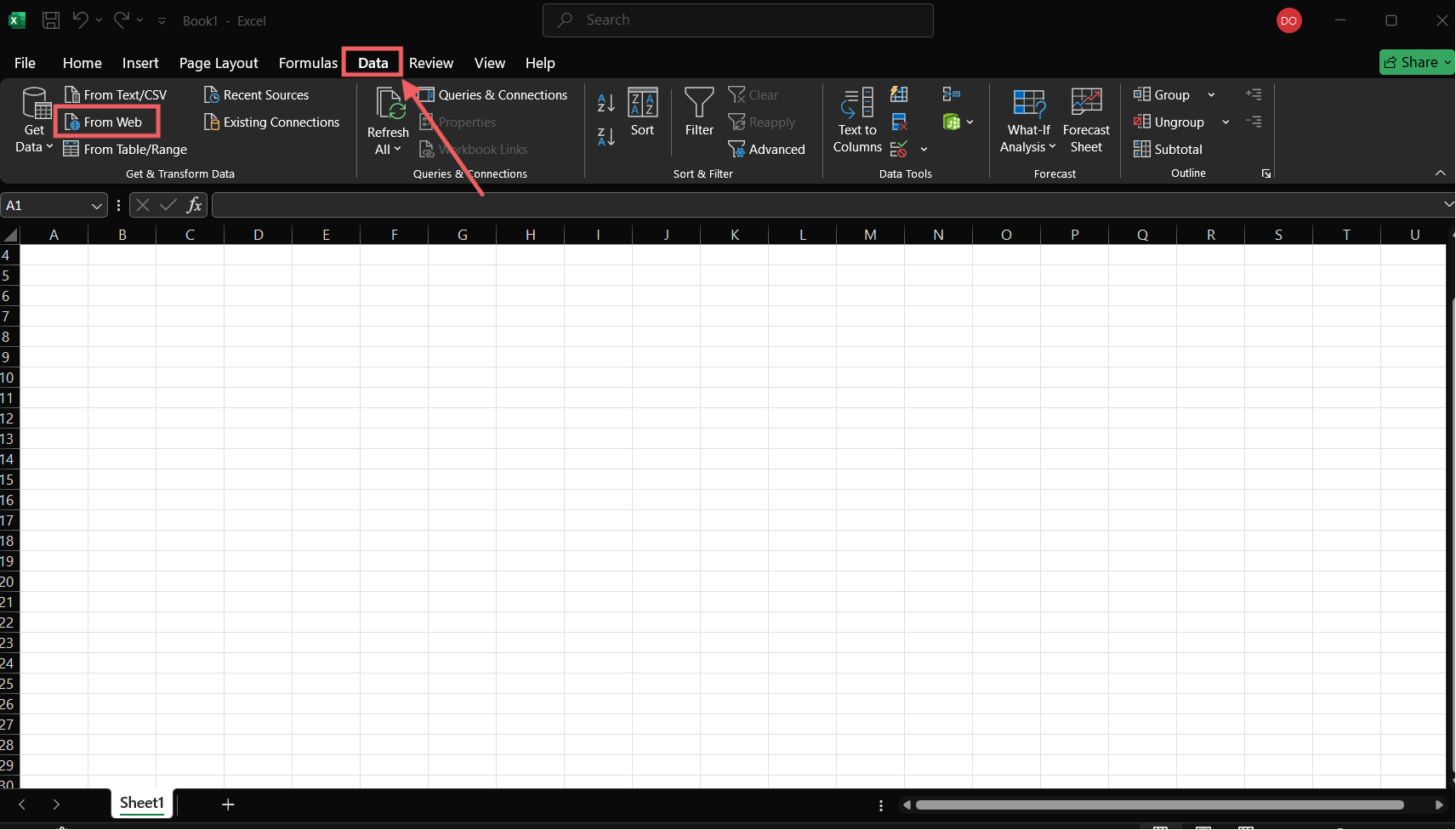Click the Flash Fill icon

[899, 94]
